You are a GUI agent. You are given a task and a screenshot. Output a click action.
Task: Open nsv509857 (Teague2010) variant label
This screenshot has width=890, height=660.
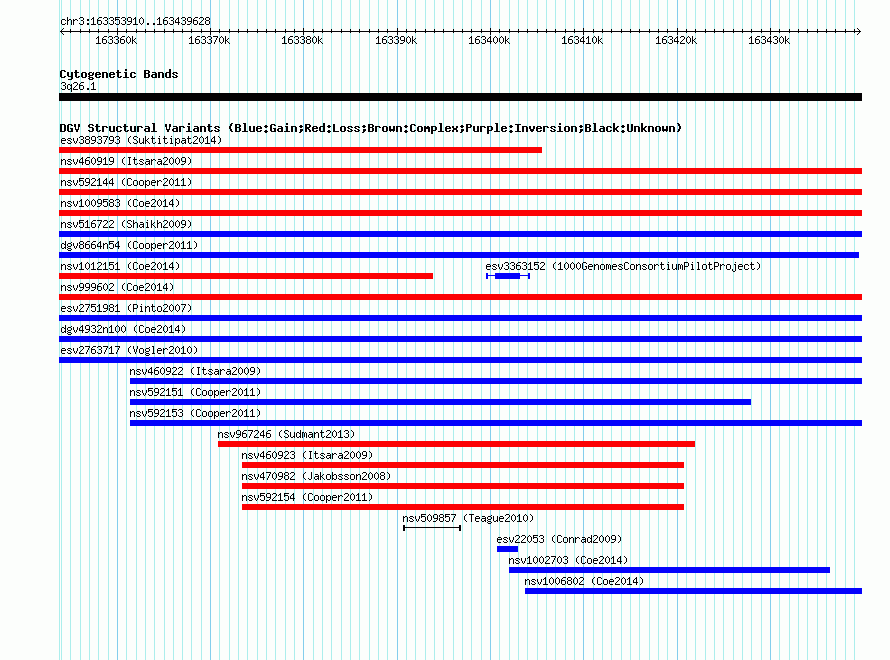pyautogui.click(x=468, y=518)
